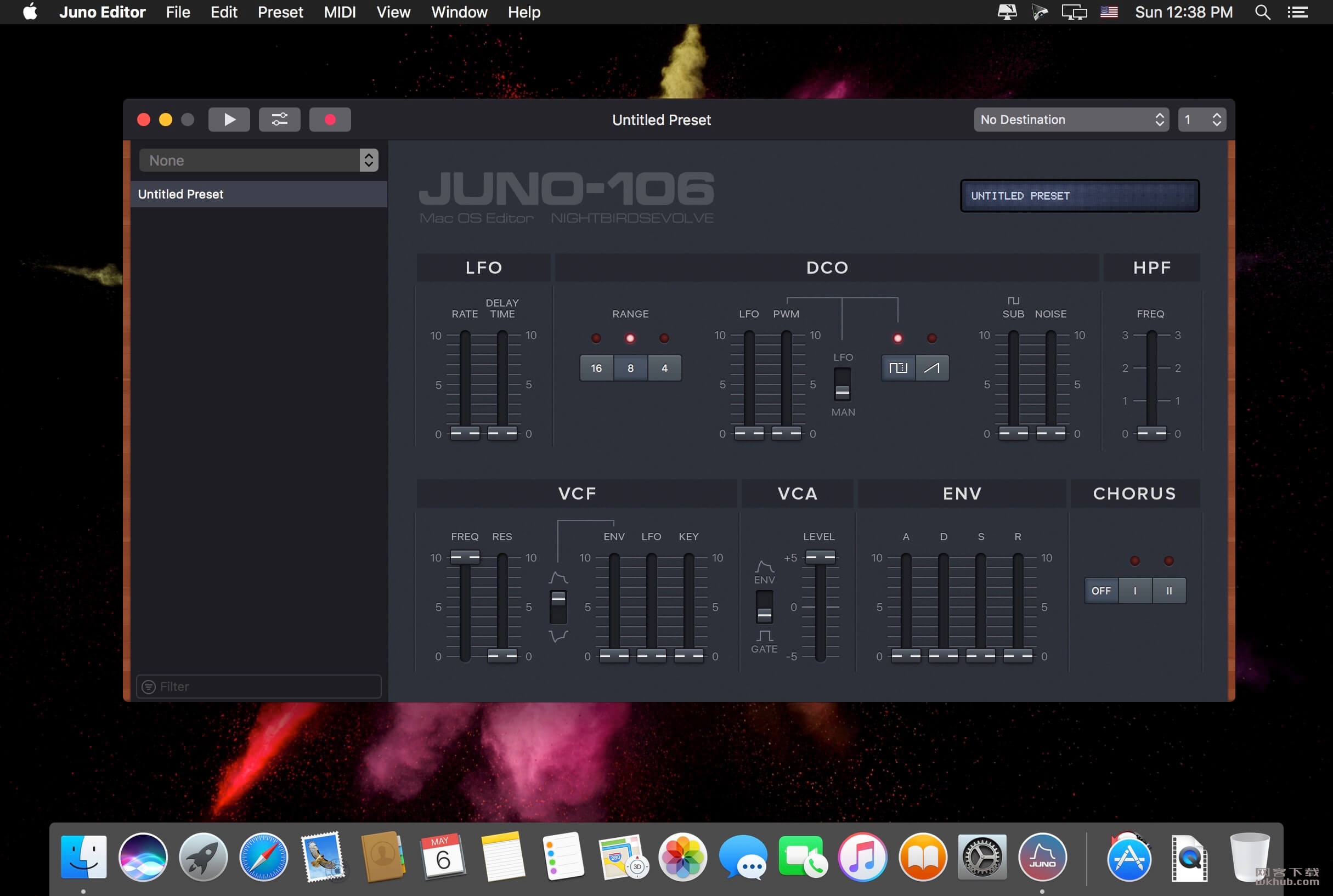Open Reminders app in dock

[563, 857]
